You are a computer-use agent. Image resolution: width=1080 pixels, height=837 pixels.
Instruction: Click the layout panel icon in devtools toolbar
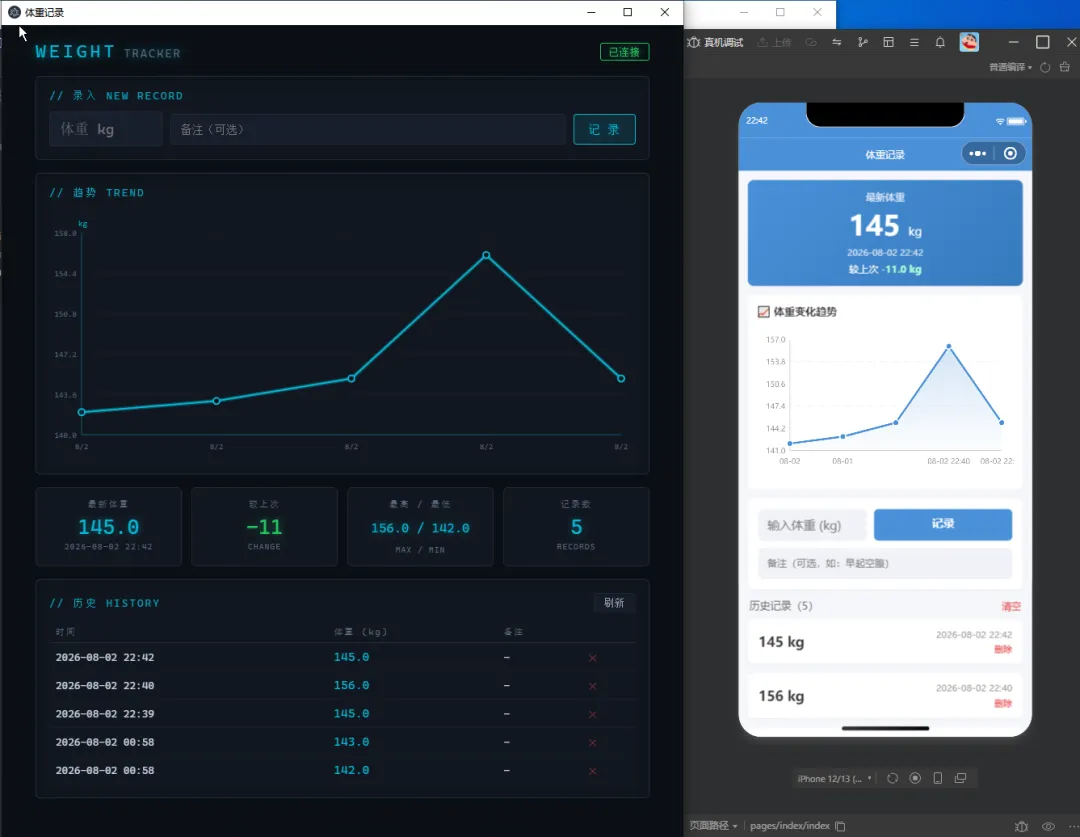click(x=889, y=43)
